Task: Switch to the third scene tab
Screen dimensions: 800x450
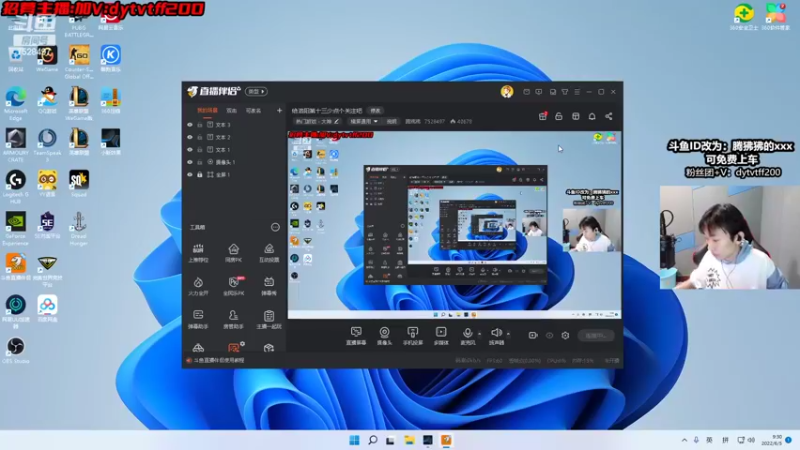Action: (253, 110)
